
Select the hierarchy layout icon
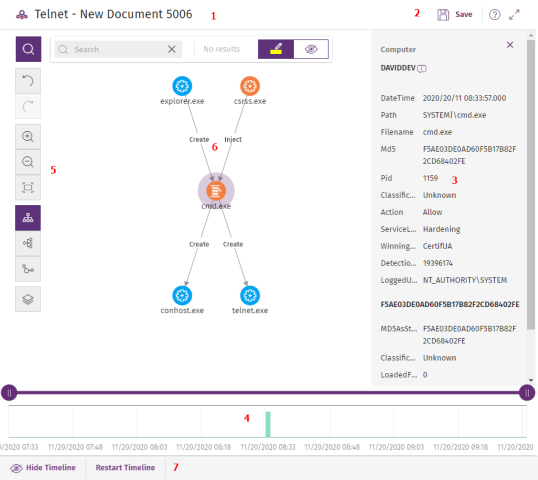click(28, 218)
